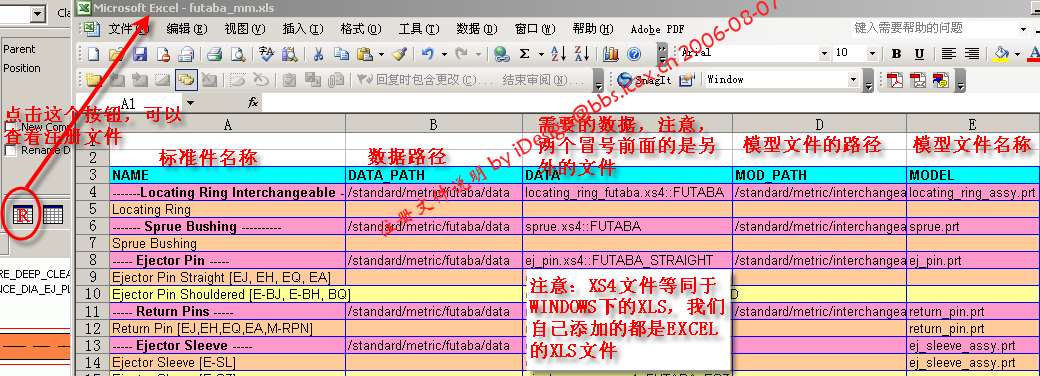The image size is (1040, 376).
Task: Send workbook by email icon
Action: coord(186,54)
